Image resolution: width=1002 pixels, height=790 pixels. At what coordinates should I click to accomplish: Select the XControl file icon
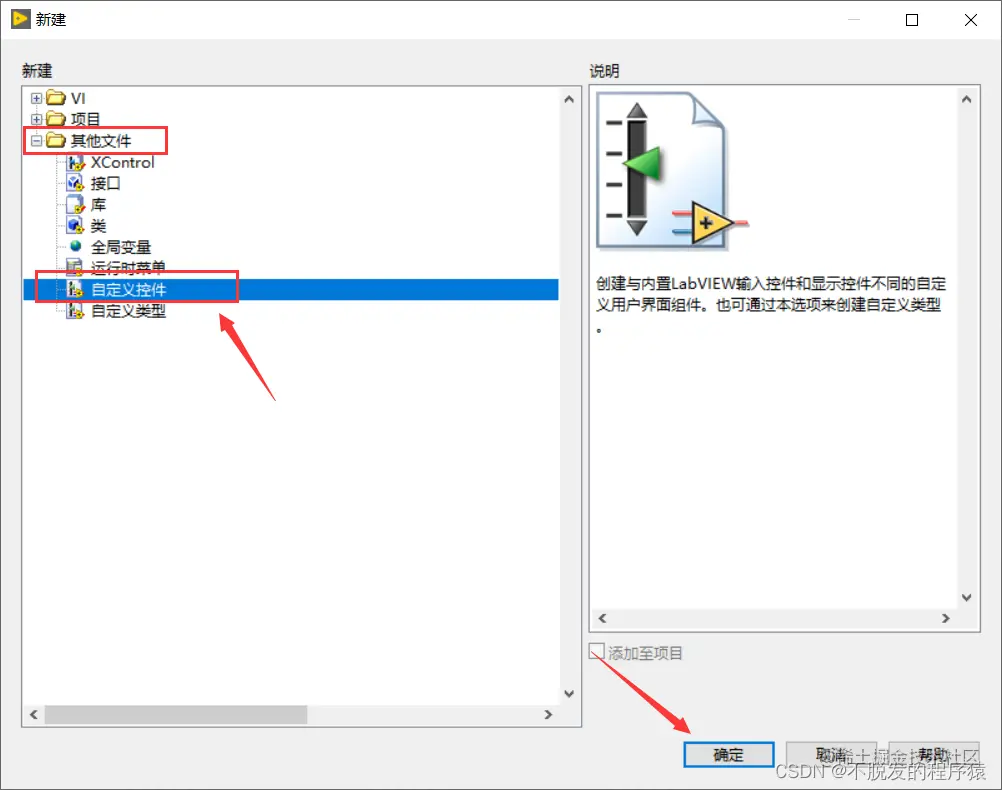[75, 163]
